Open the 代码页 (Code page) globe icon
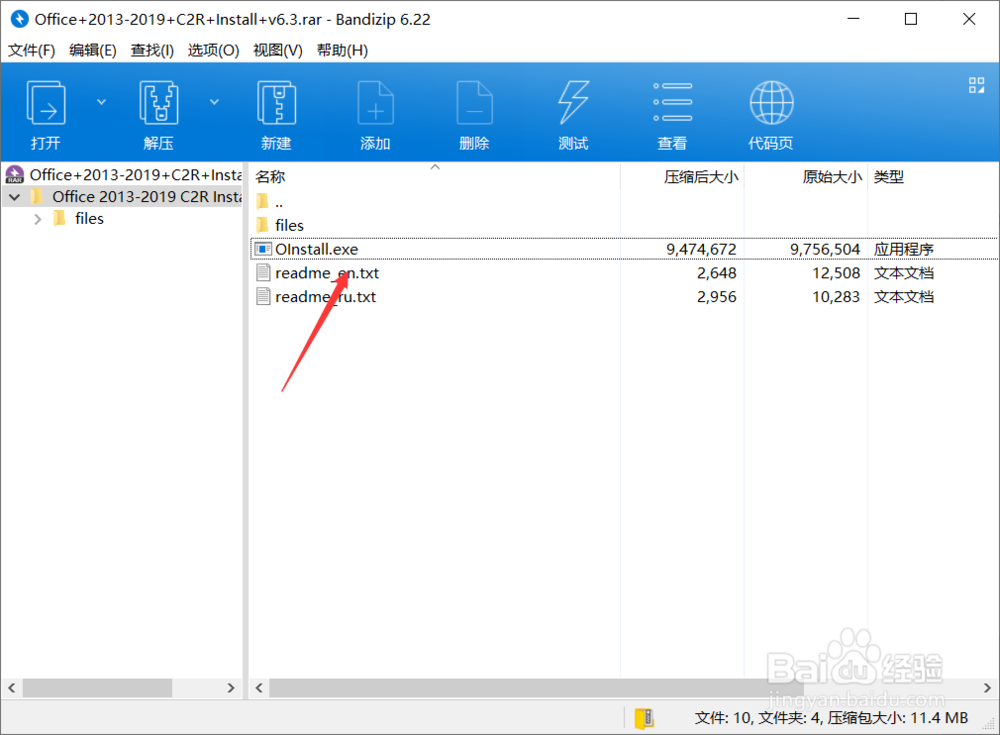The image size is (1000, 735). point(771,102)
